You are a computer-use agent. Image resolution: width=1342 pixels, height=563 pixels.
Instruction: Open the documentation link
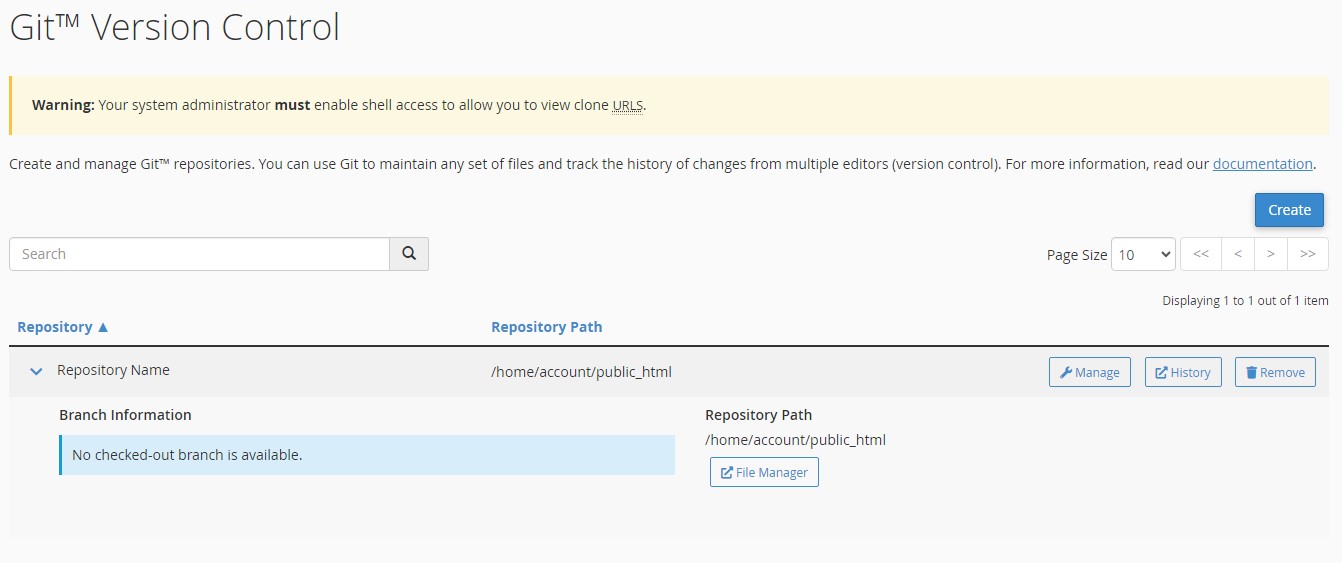pyautogui.click(x=1262, y=164)
